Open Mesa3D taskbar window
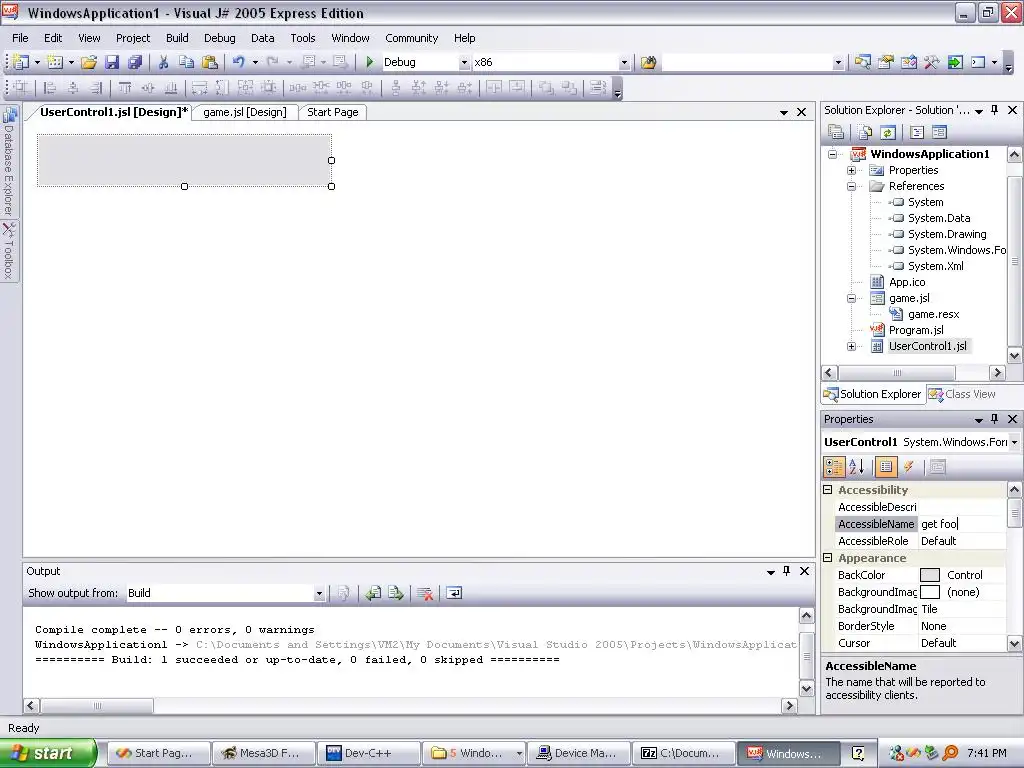The width and height of the screenshot is (1024, 768). pyautogui.click(x=263, y=753)
